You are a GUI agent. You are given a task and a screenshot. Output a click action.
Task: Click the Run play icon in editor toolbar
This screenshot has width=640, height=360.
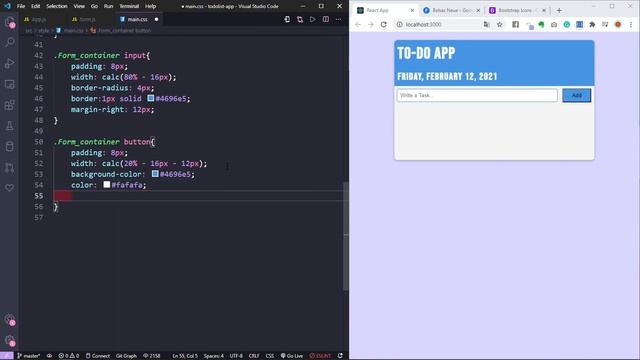coord(313,19)
